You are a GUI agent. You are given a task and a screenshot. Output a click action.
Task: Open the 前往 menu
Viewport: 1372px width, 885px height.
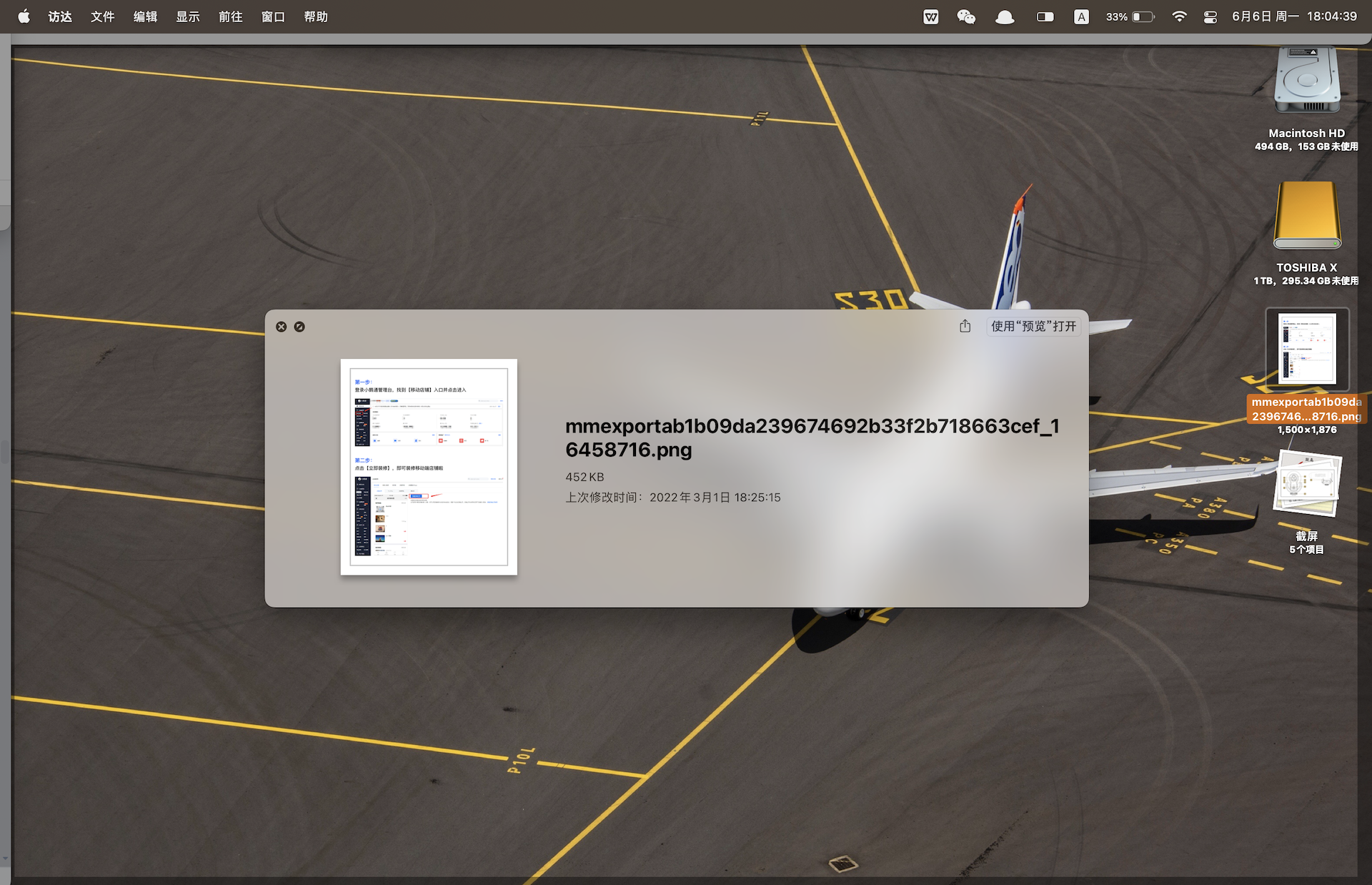click(230, 16)
